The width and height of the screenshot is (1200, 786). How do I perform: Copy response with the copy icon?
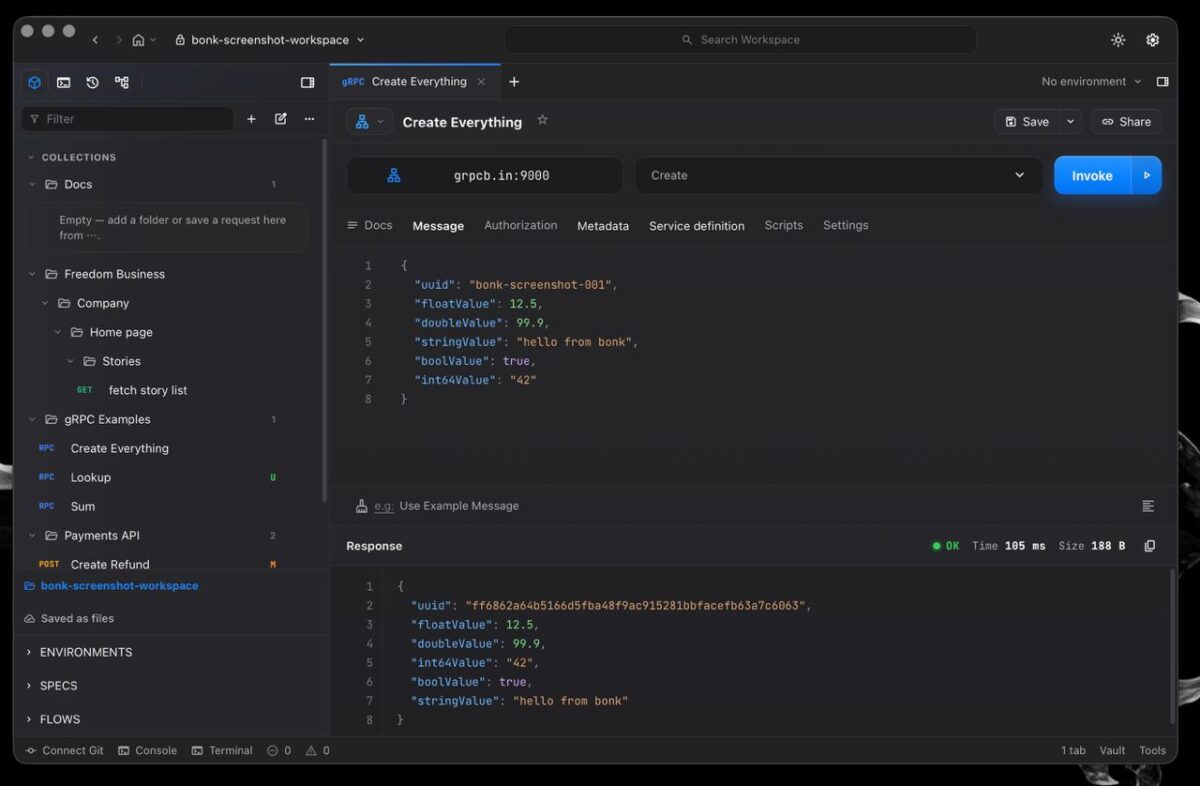click(1149, 546)
